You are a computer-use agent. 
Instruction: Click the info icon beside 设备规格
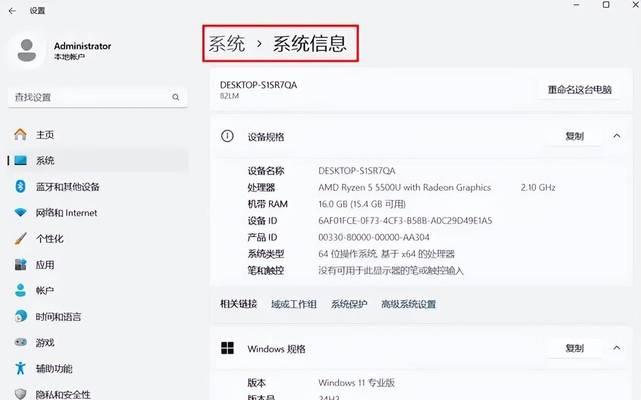(227, 136)
